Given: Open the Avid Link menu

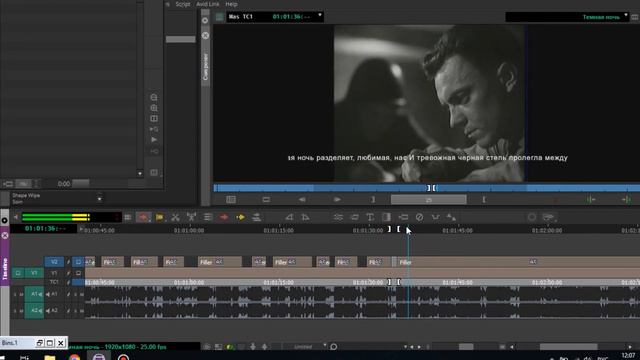Looking at the screenshot, I should [207, 4].
